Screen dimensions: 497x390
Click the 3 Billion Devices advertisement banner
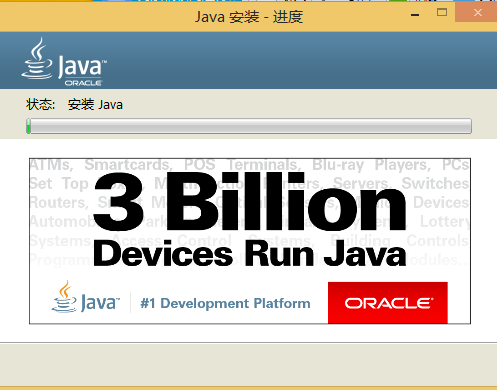click(250, 241)
